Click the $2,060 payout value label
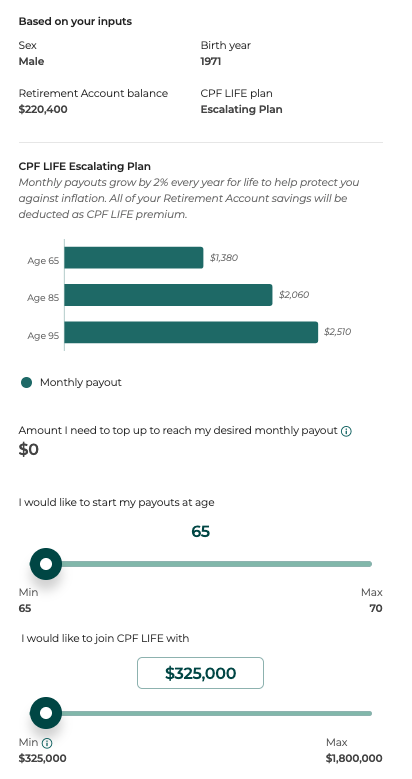The width and height of the screenshot is (412, 779). pyautogui.click(x=294, y=295)
